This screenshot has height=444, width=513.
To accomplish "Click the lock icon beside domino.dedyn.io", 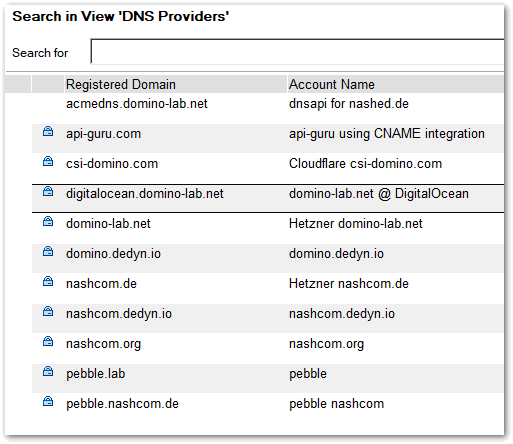I will point(48,251).
